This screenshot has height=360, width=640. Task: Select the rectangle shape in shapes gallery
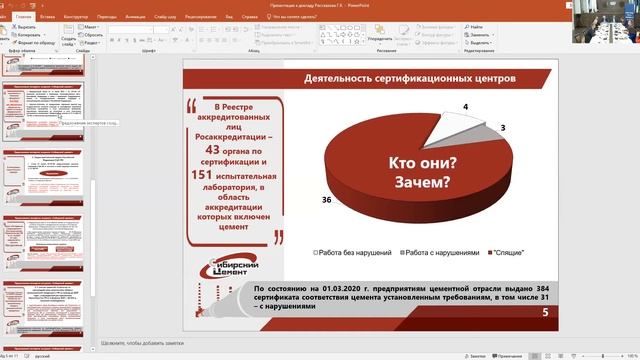(x=343, y=28)
